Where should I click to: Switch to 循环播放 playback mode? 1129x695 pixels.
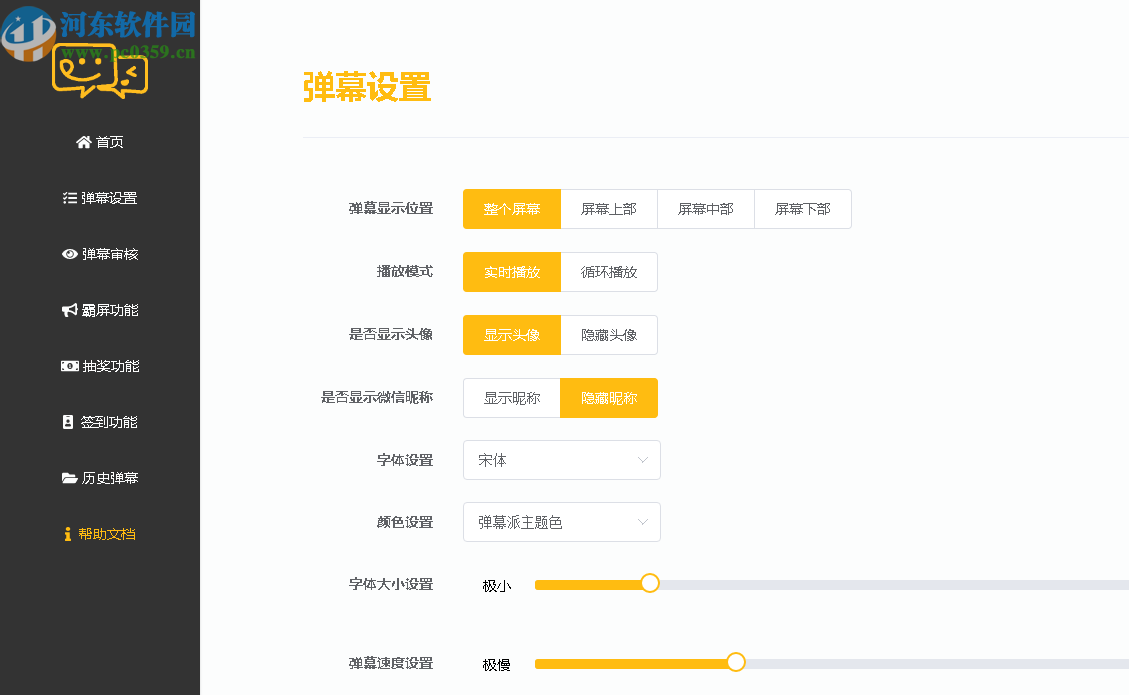click(x=609, y=271)
